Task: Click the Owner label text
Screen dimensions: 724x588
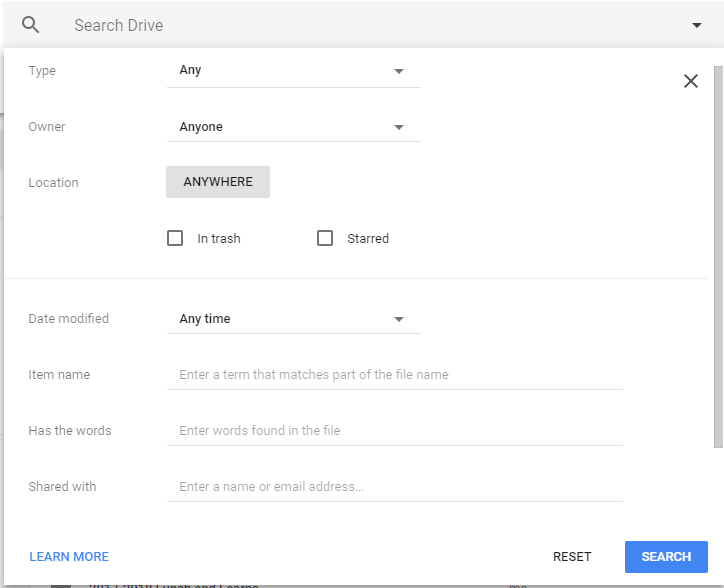Action: pos(47,127)
